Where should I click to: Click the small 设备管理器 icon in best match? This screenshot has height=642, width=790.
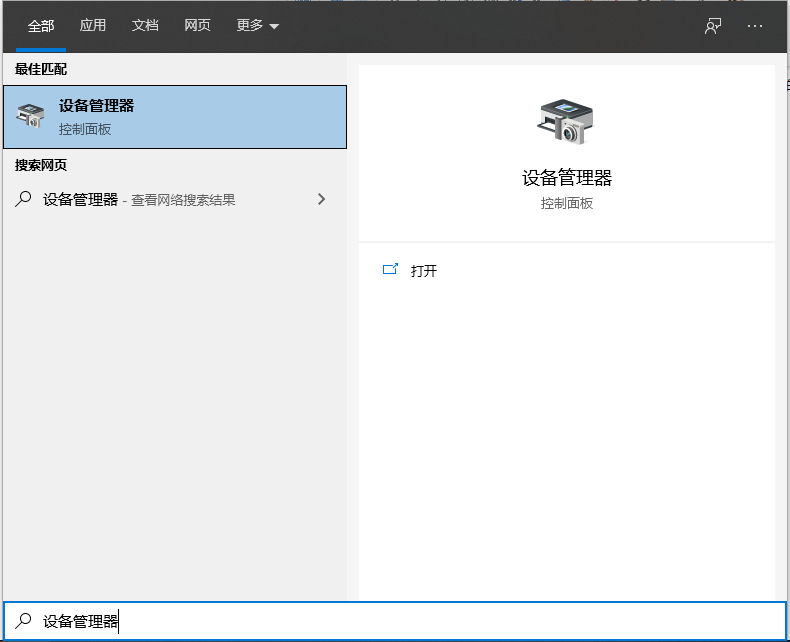click(x=31, y=116)
